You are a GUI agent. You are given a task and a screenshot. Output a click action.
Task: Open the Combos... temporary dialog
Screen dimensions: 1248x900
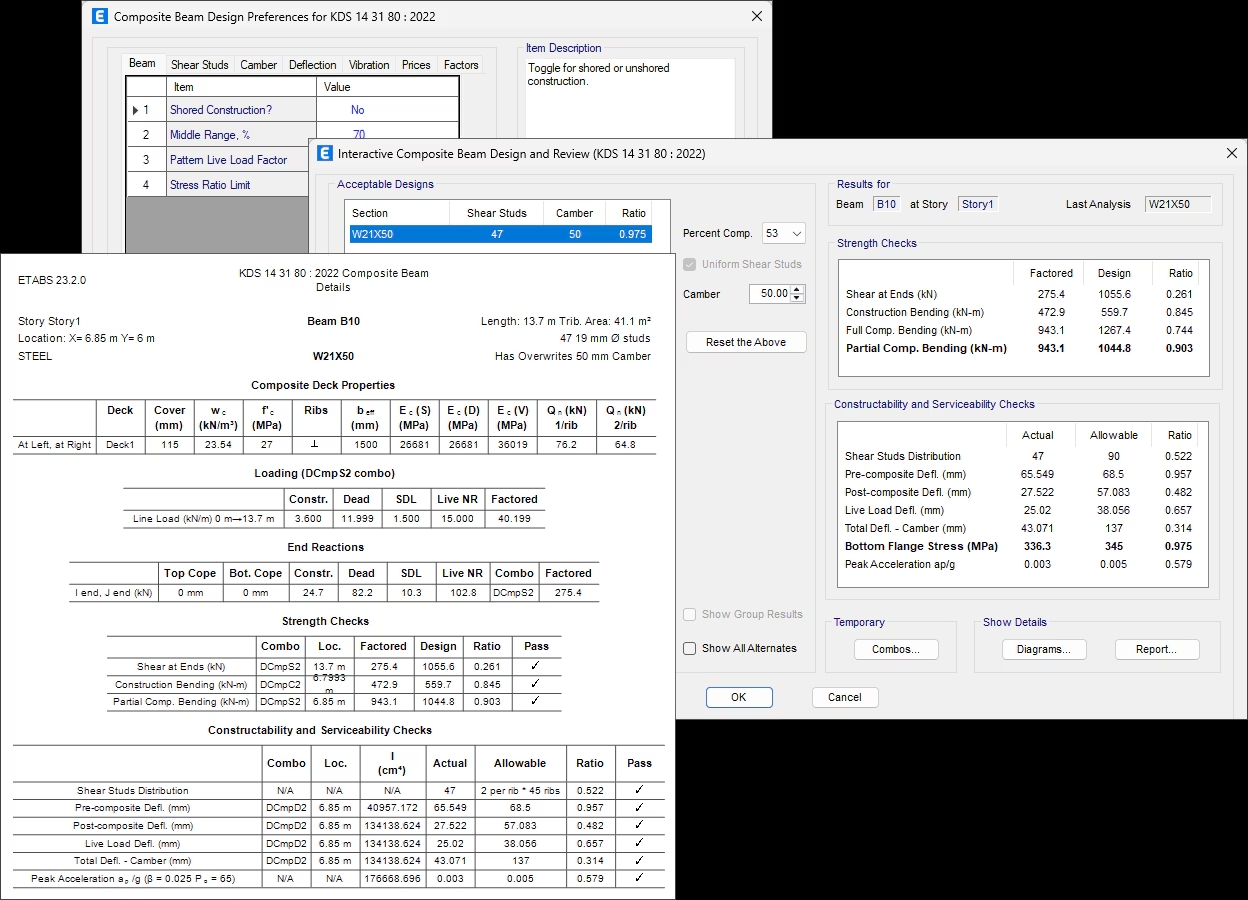coord(896,649)
